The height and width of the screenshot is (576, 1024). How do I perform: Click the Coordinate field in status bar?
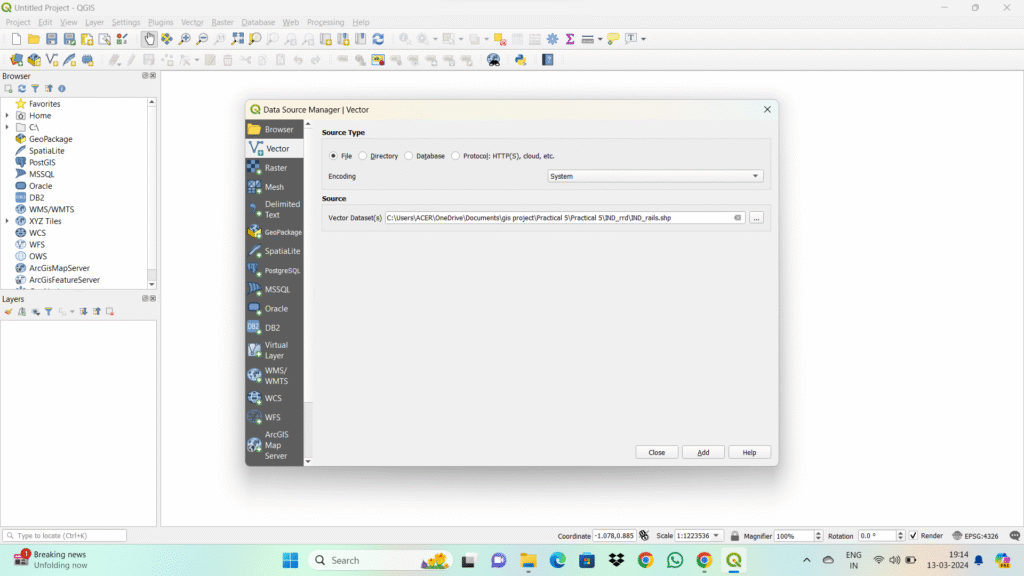(x=614, y=536)
